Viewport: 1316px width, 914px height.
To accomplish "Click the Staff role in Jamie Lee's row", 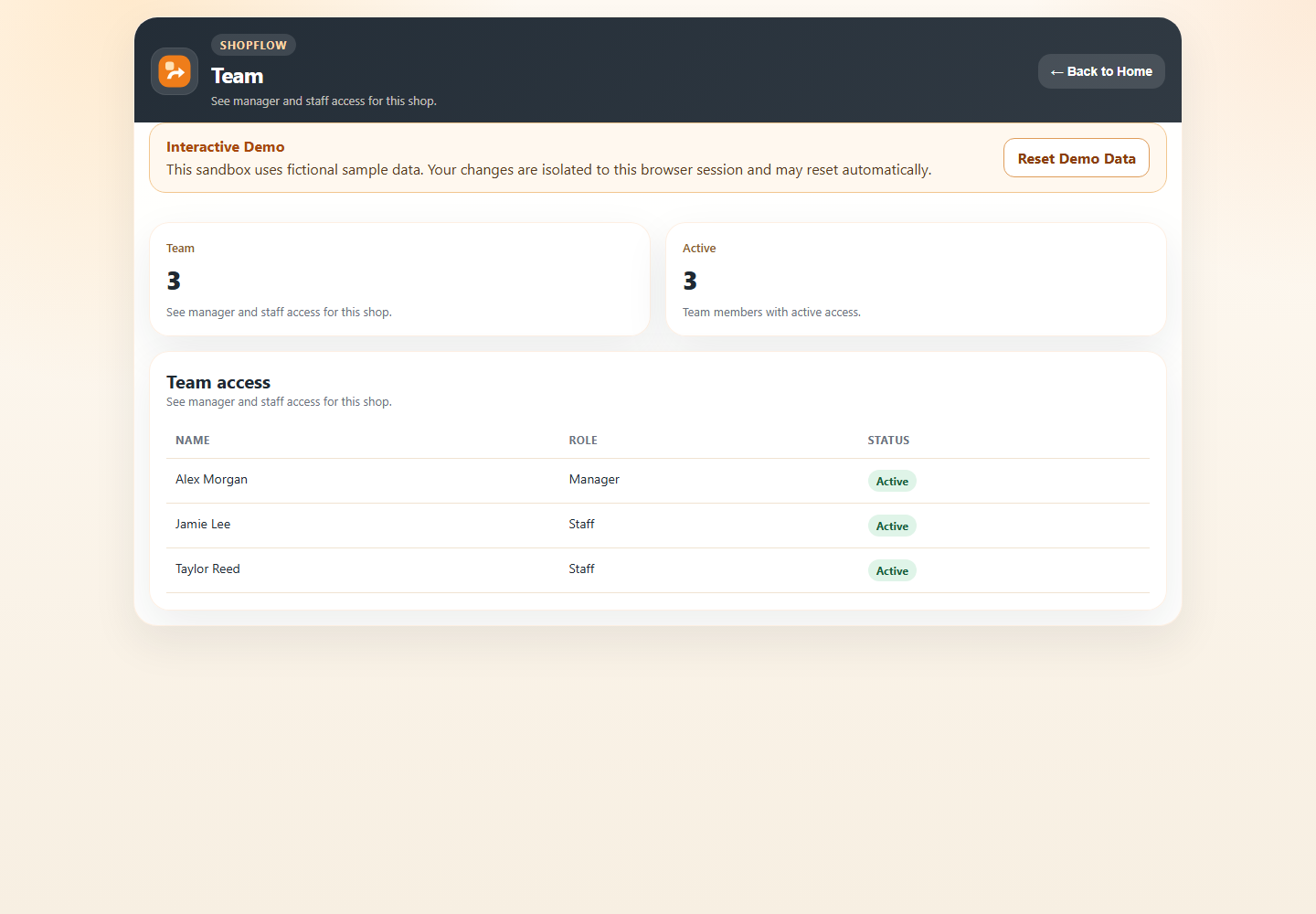I will [x=581, y=525].
